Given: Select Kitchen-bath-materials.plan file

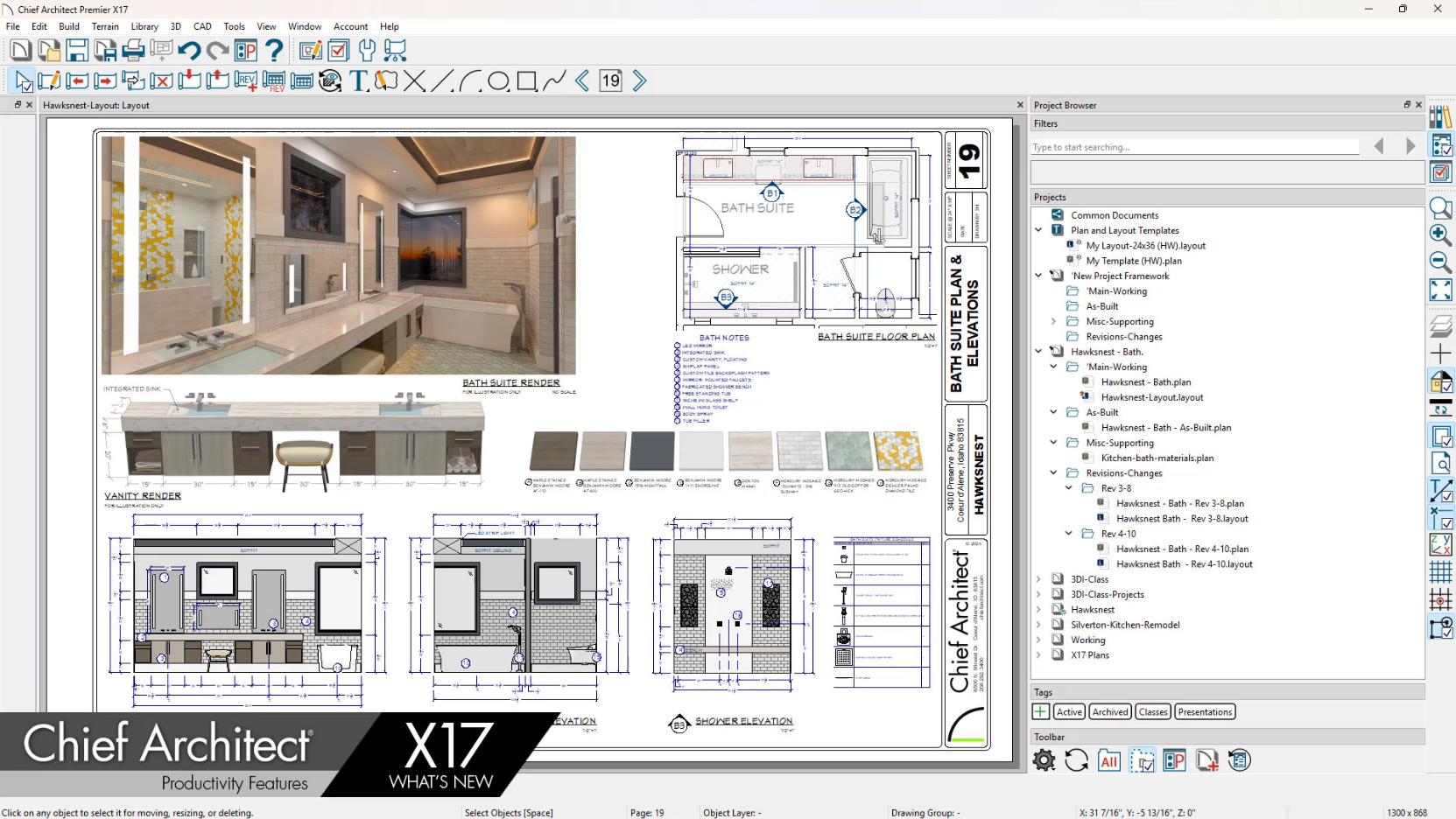Looking at the screenshot, I should point(1157,458).
